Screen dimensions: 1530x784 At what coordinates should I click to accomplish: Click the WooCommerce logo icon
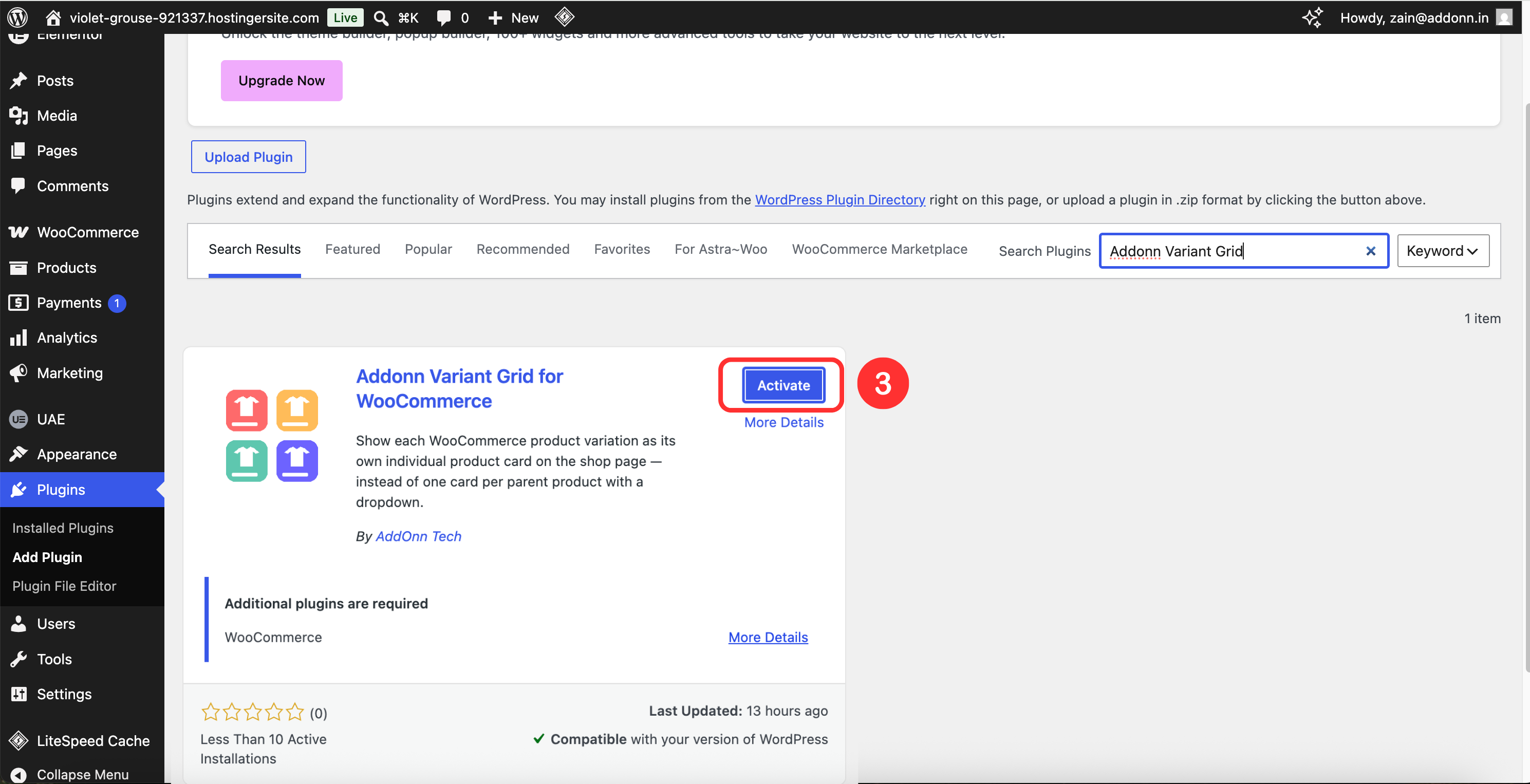click(x=18, y=232)
